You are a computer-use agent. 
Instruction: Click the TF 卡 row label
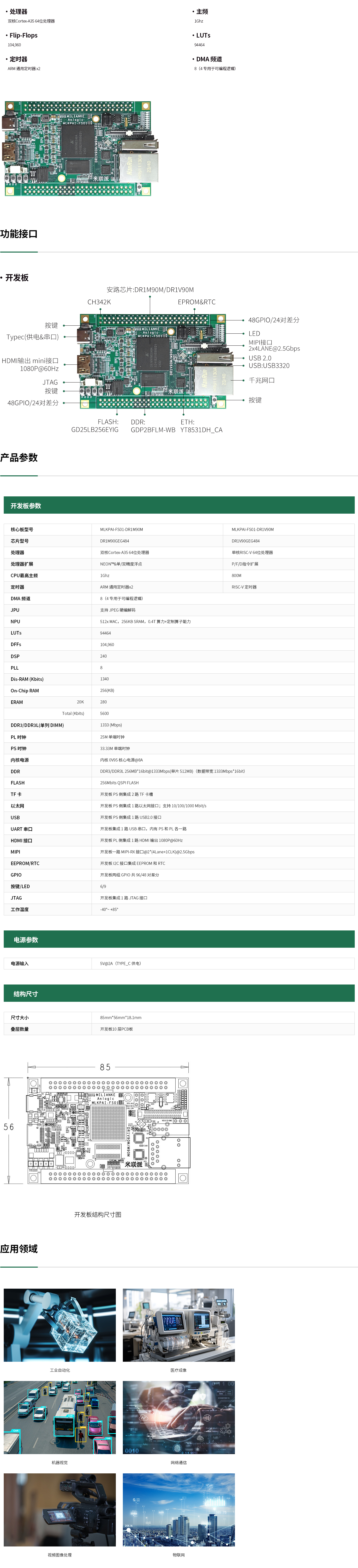point(16,794)
